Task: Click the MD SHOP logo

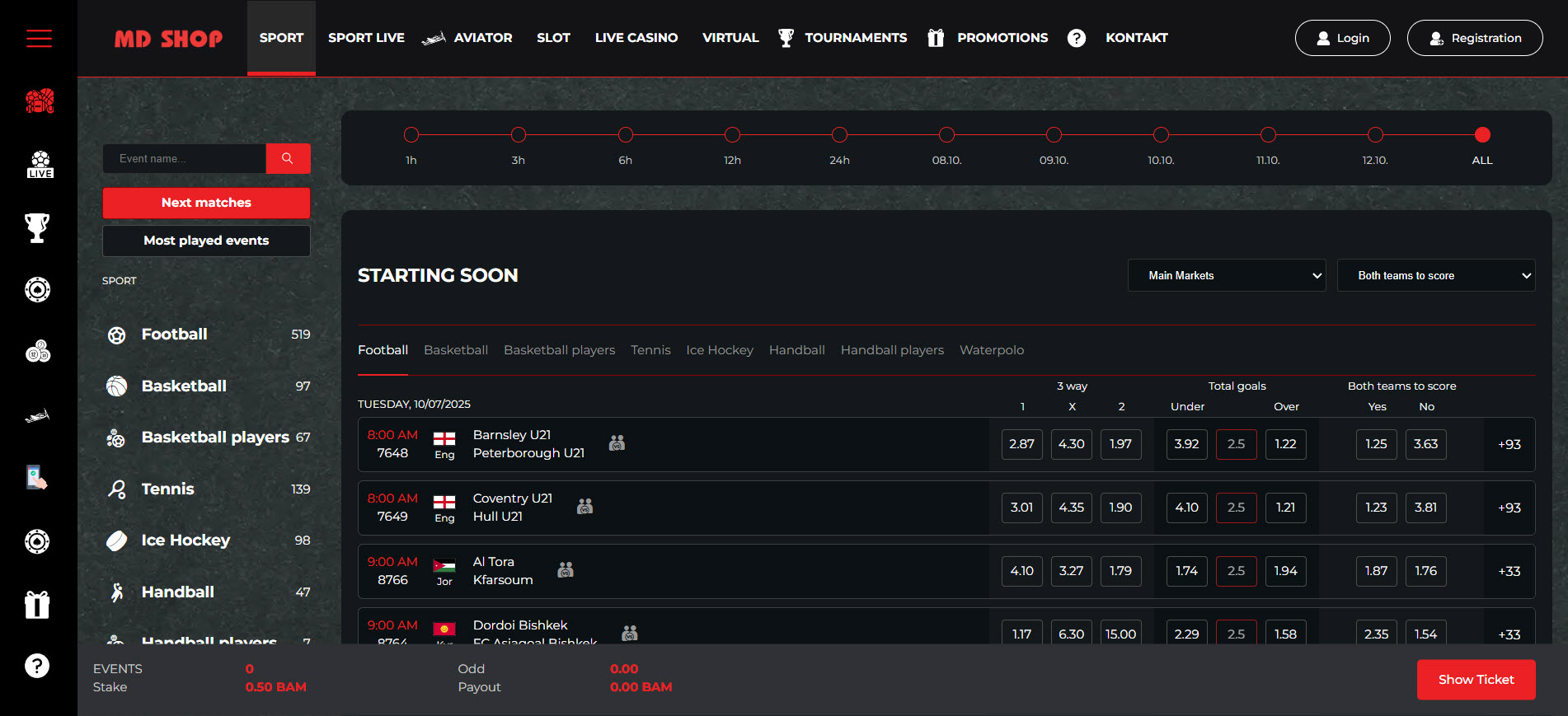Action: coord(168,39)
